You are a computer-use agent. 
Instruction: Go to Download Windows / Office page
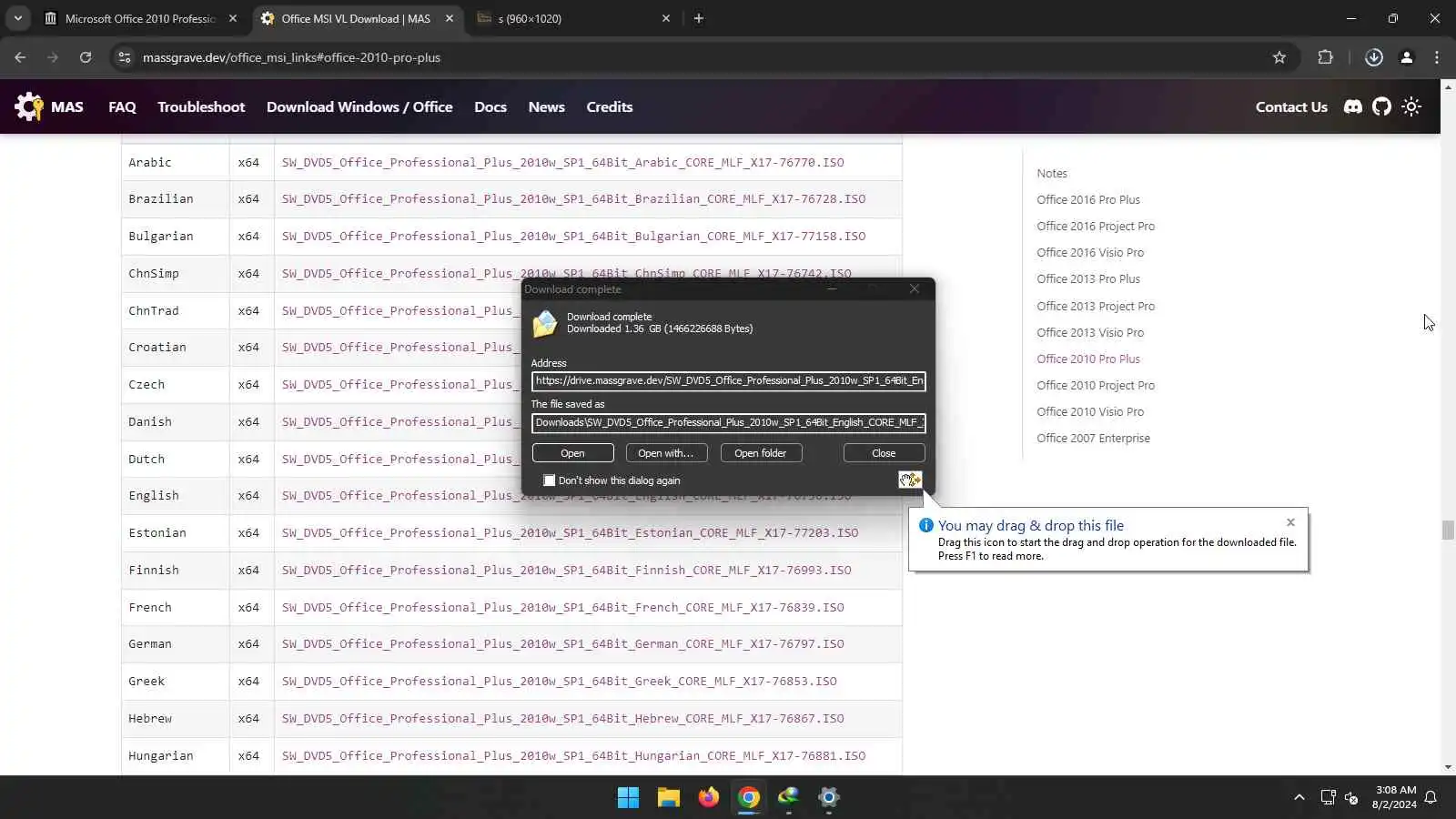coord(359,106)
